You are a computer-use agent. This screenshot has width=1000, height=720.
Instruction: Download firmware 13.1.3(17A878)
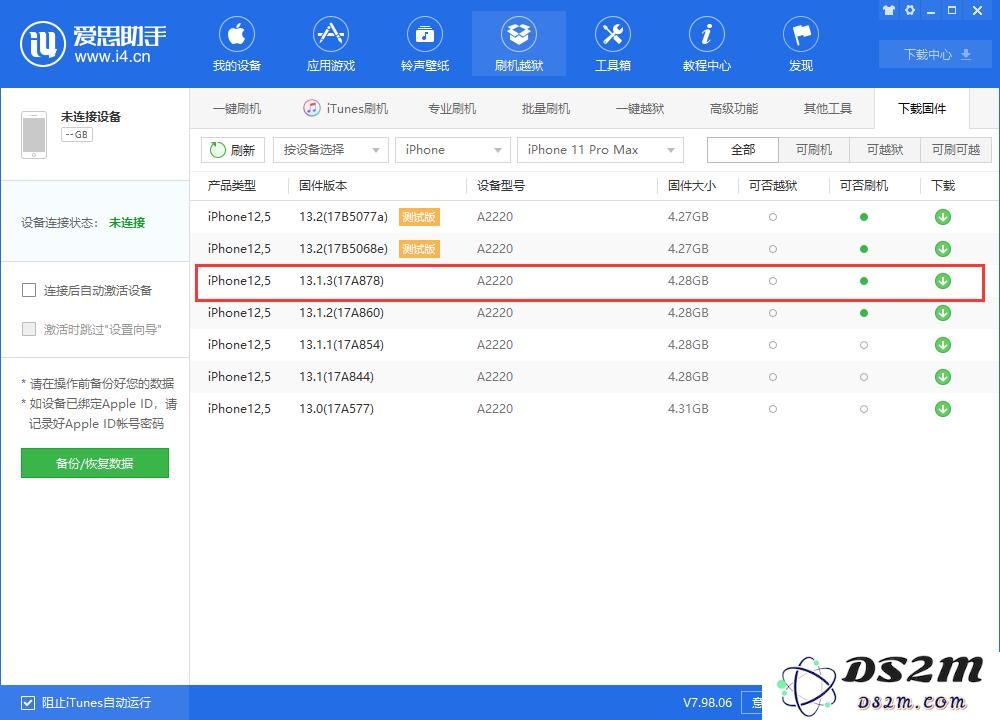(x=943, y=281)
